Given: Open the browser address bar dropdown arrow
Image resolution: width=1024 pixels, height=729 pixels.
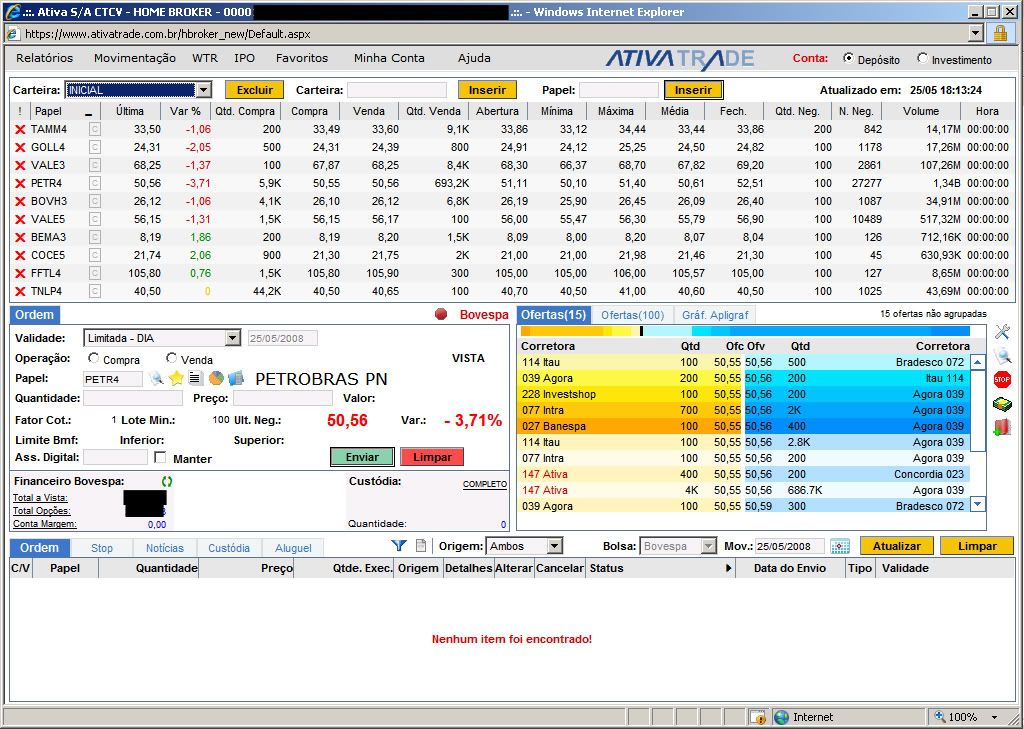Looking at the screenshot, I should [976, 33].
